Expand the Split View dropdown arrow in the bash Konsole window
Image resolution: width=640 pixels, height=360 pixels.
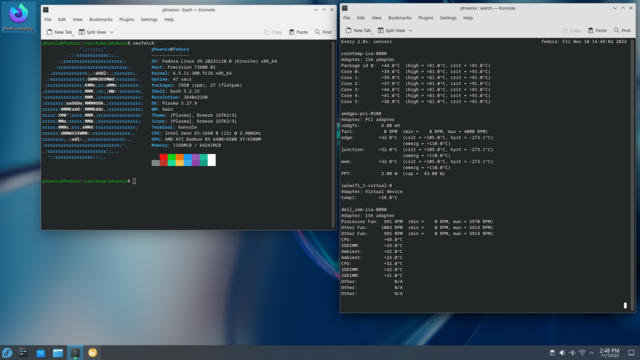point(111,32)
